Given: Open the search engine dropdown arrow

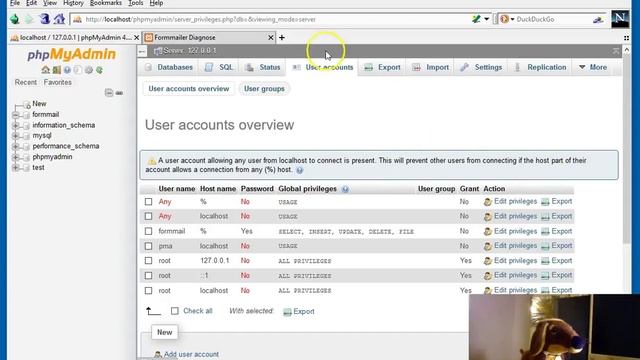Looking at the screenshot, I should [512, 19].
